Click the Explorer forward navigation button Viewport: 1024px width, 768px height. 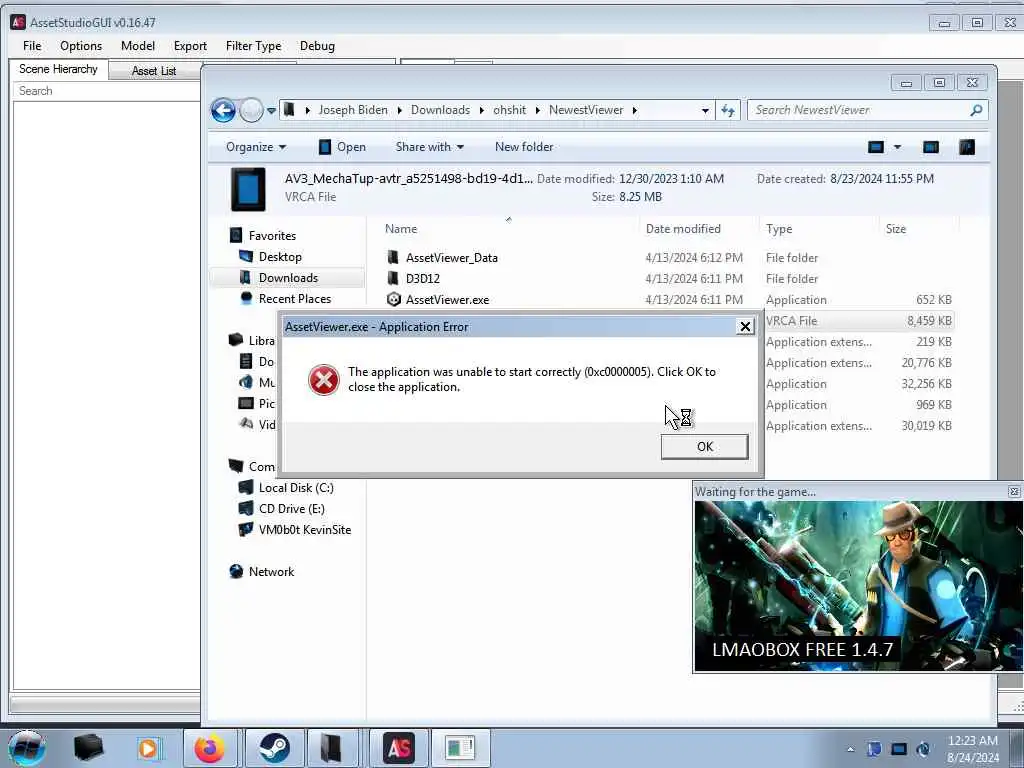click(x=251, y=110)
